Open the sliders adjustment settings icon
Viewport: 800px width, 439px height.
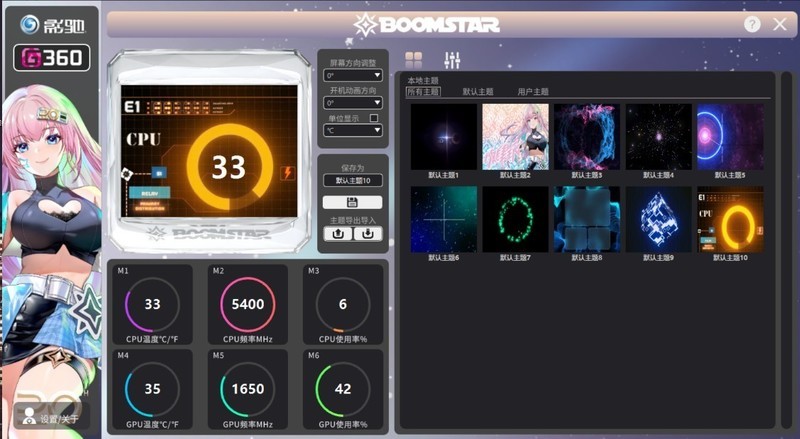tap(452, 61)
